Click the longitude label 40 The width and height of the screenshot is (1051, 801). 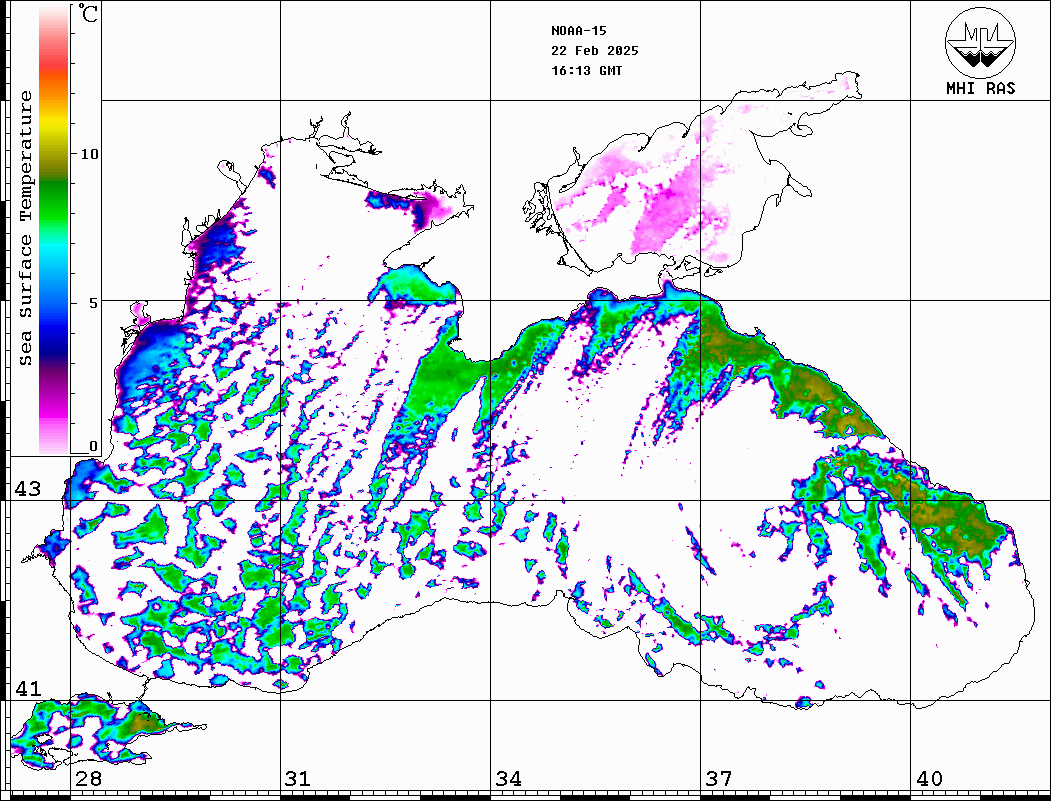point(928,779)
